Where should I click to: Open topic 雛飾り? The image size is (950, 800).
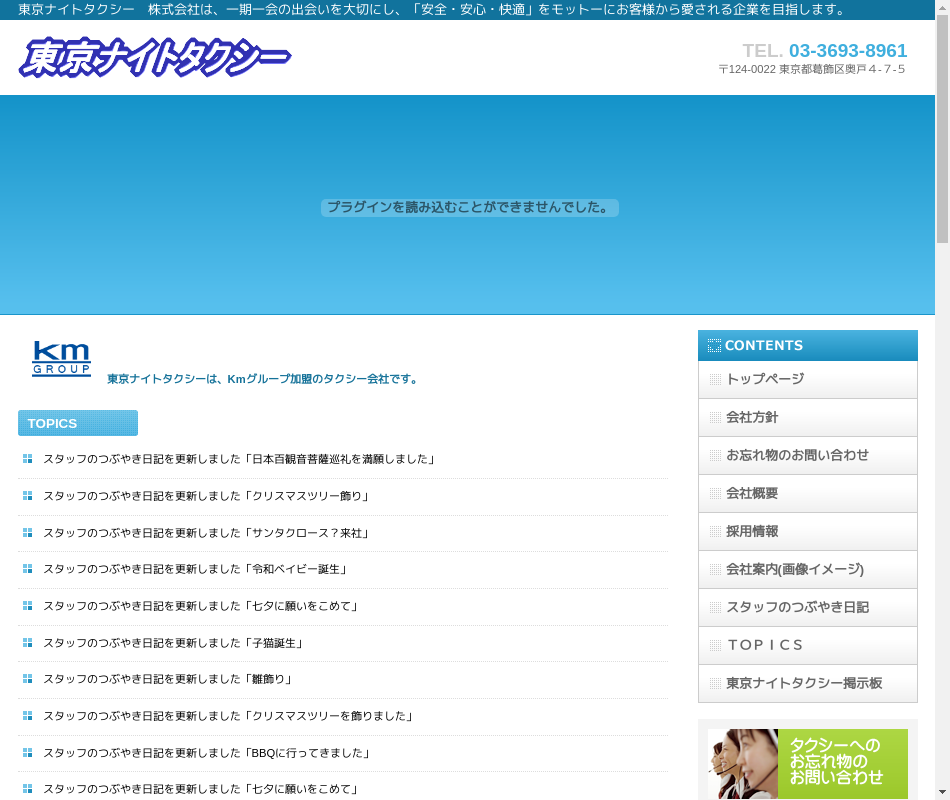click(168, 679)
